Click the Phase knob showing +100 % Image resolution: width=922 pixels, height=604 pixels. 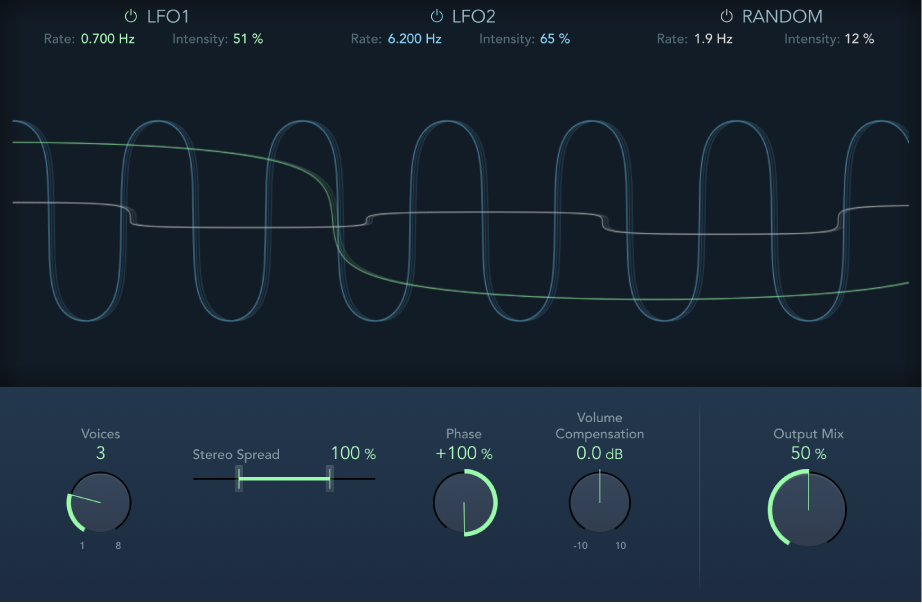coord(464,503)
